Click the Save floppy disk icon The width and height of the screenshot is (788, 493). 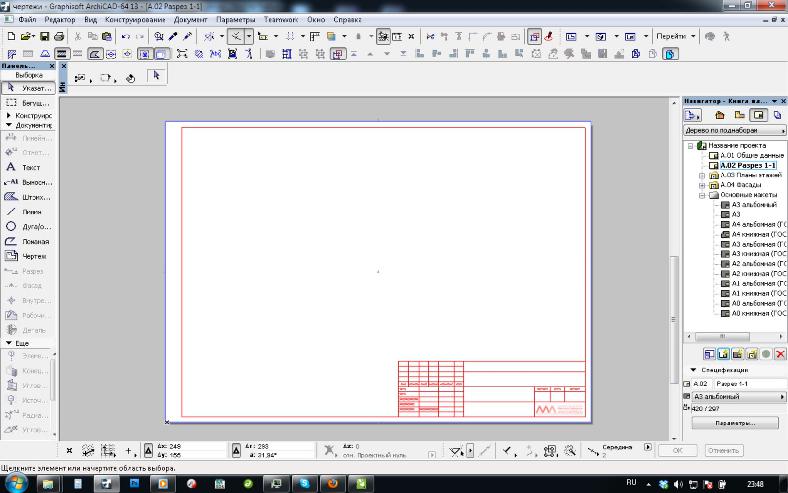pyautogui.click(x=44, y=36)
